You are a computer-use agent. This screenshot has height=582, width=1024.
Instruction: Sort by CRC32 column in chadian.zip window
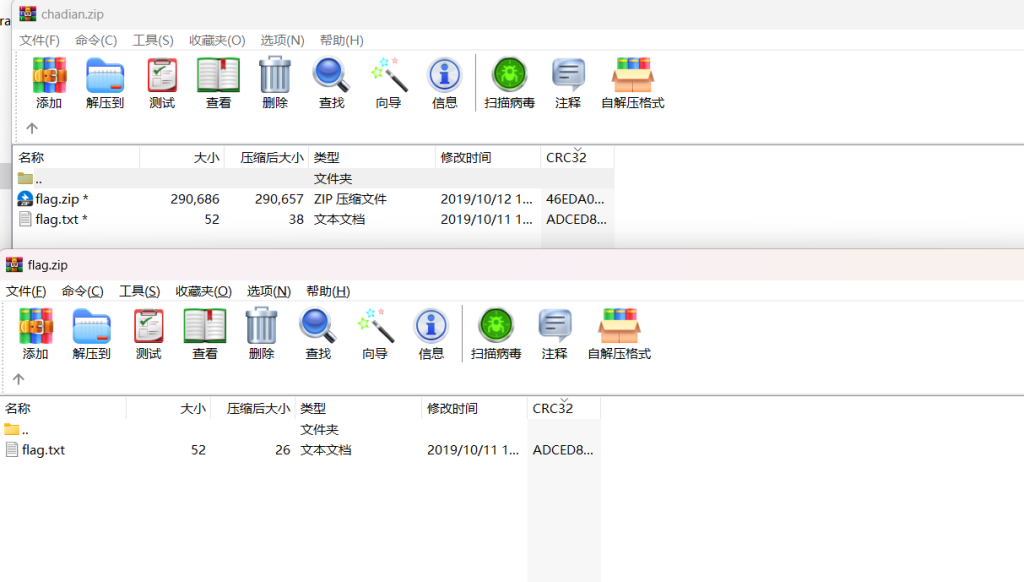566,158
